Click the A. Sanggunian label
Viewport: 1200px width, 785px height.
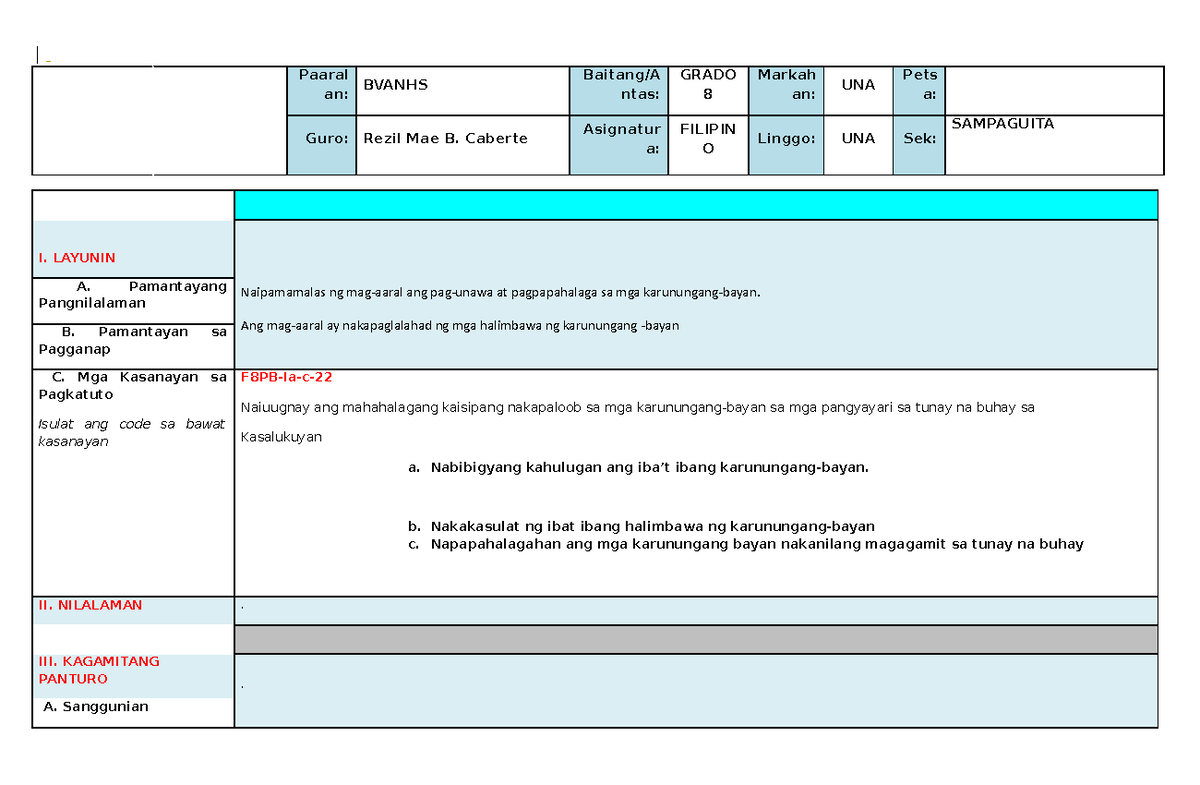93,706
